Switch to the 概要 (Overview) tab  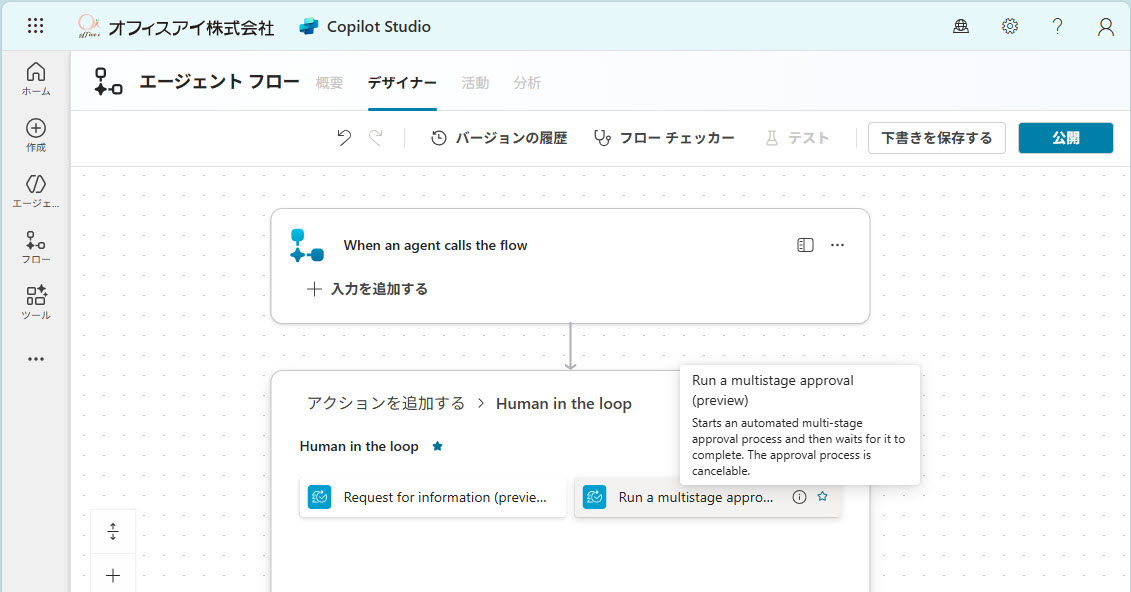coord(329,83)
